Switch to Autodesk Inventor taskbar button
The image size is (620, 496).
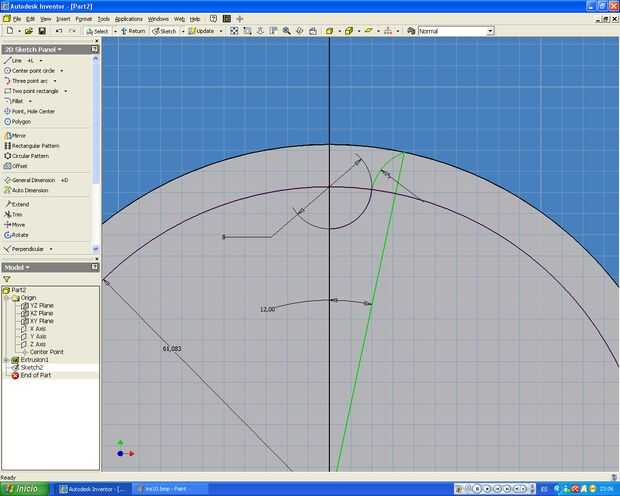pyautogui.click(x=93, y=489)
